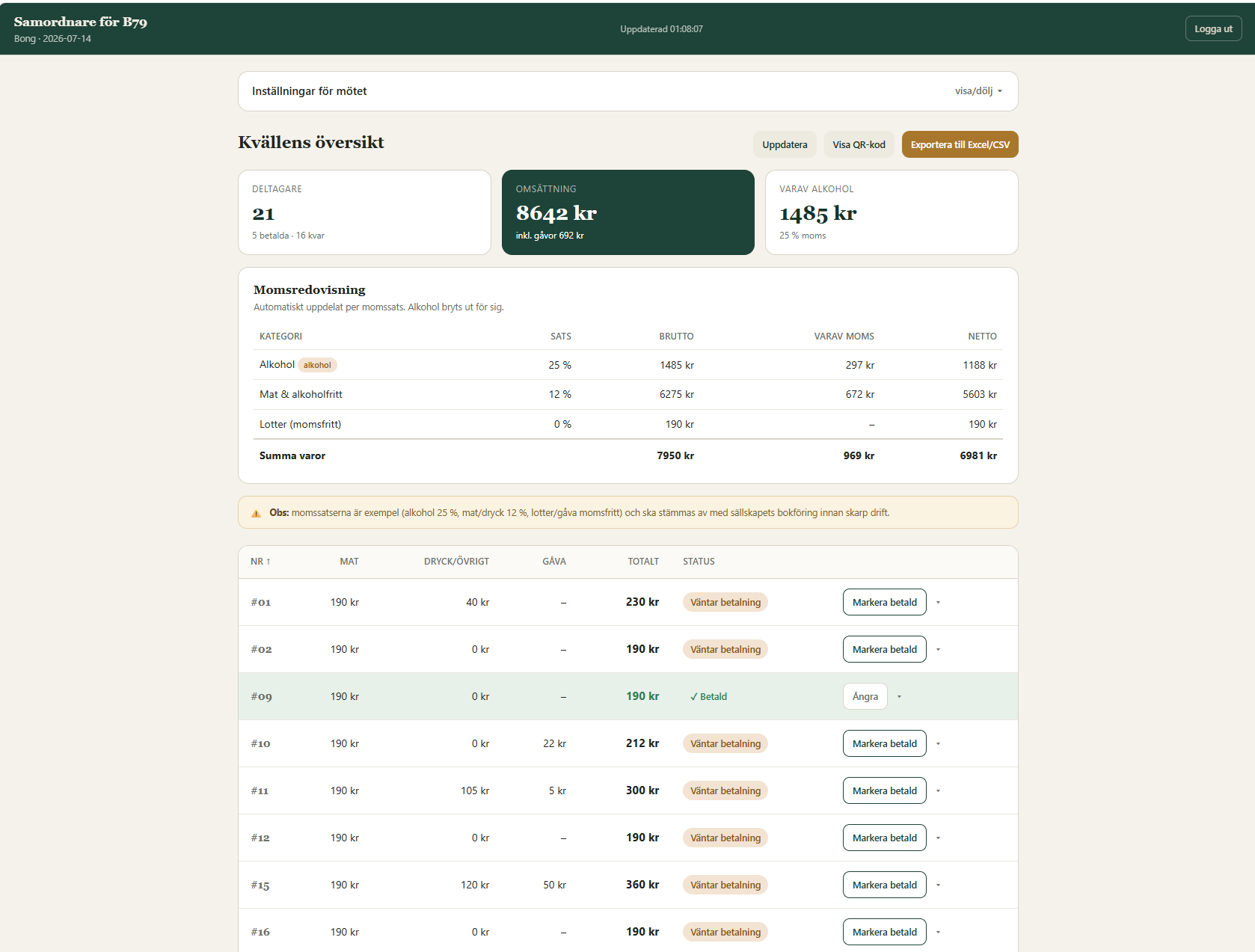Viewport: 1255px width, 952px height.
Task: Mark bong #01 as paid
Action: [x=884, y=602]
